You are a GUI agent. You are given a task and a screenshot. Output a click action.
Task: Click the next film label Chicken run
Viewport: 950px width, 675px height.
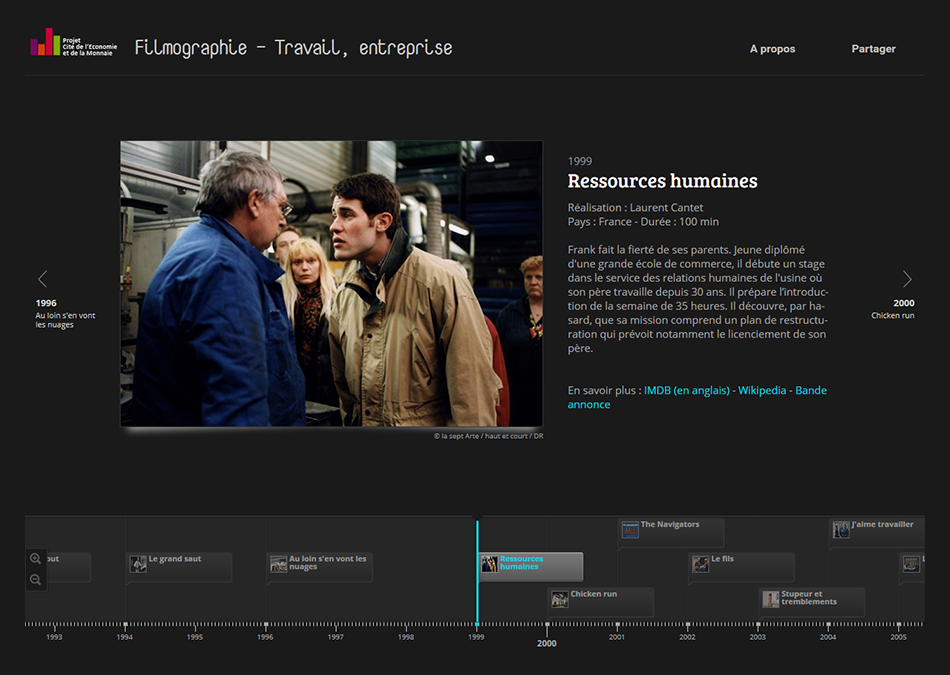pos(892,316)
